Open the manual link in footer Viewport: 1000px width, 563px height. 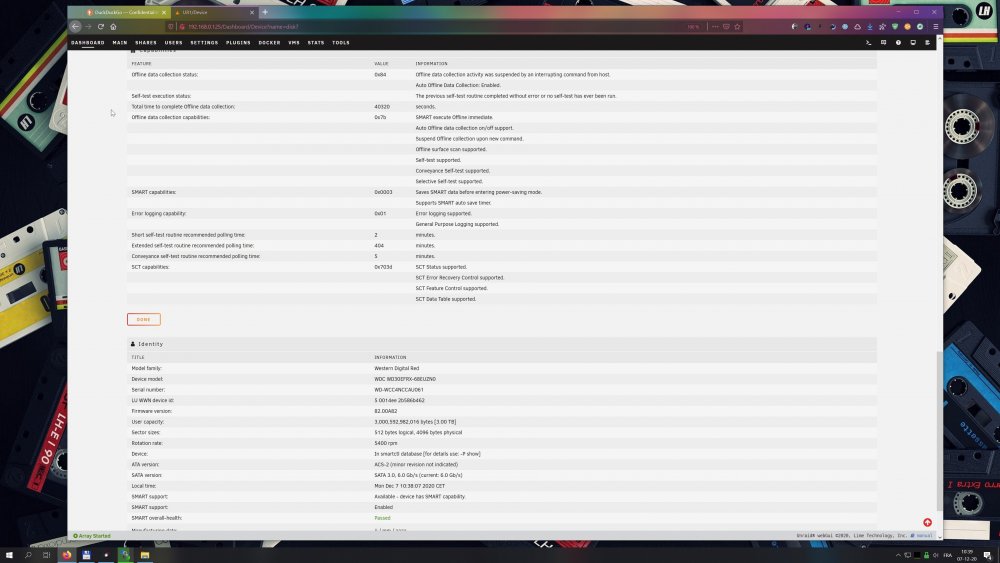922,536
